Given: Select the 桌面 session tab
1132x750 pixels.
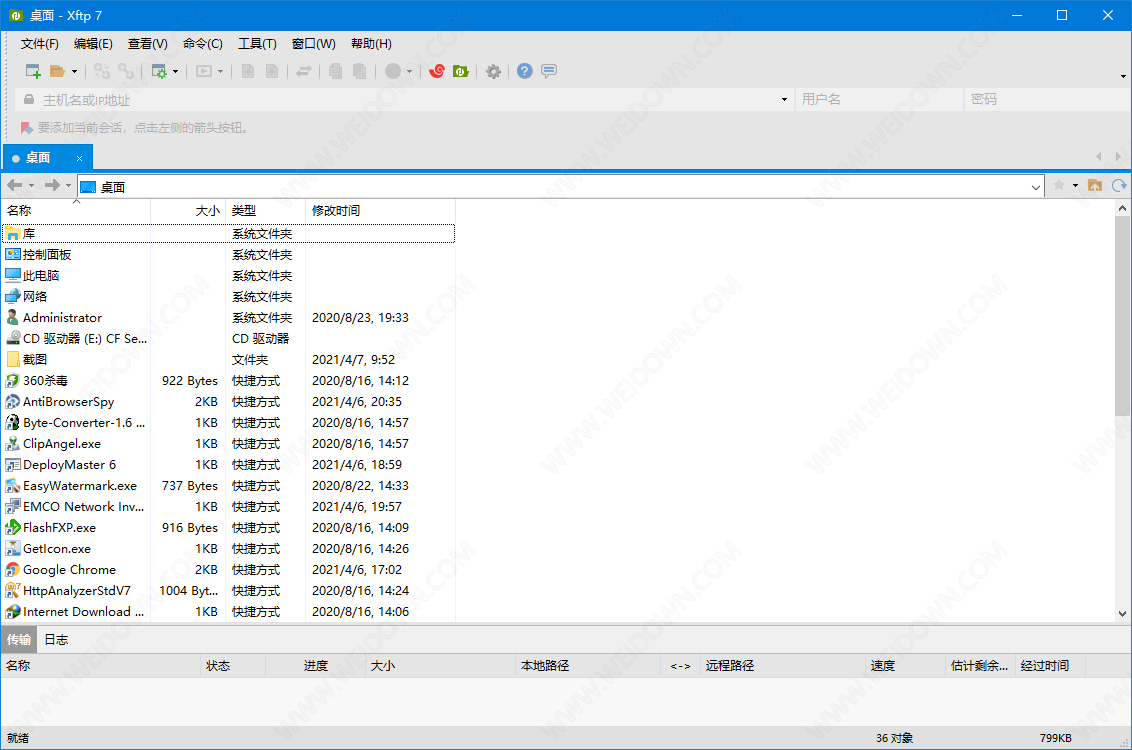Looking at the screenshot, I should (x=48, y=157).
